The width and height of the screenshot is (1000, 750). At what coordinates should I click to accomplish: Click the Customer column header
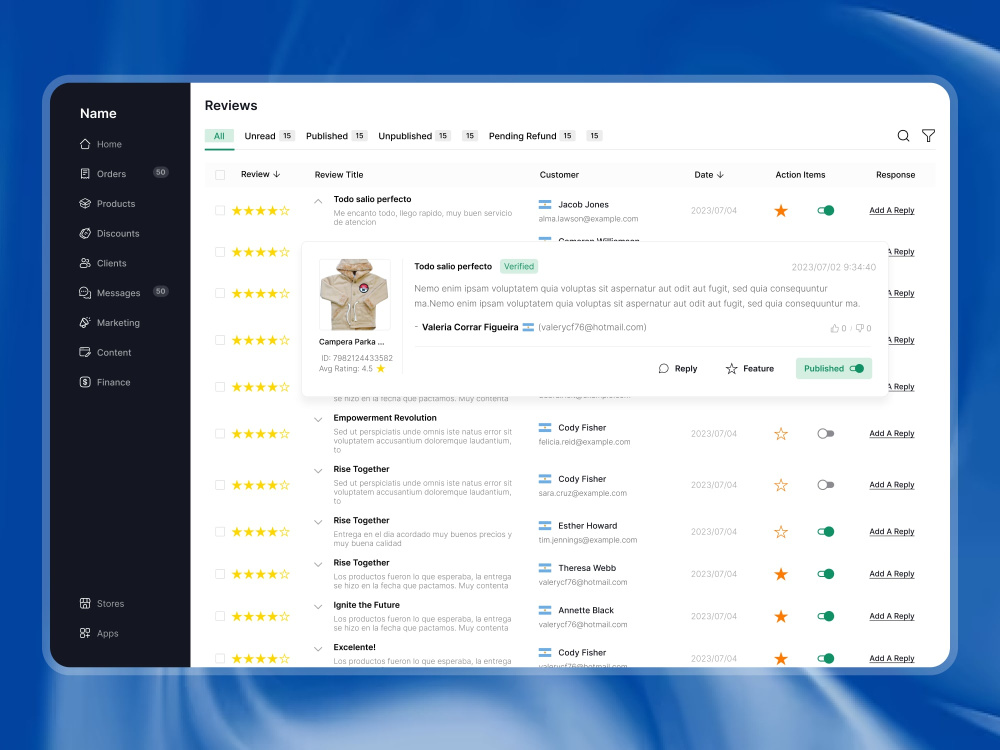pyautogui.click(x=559, y=175)
